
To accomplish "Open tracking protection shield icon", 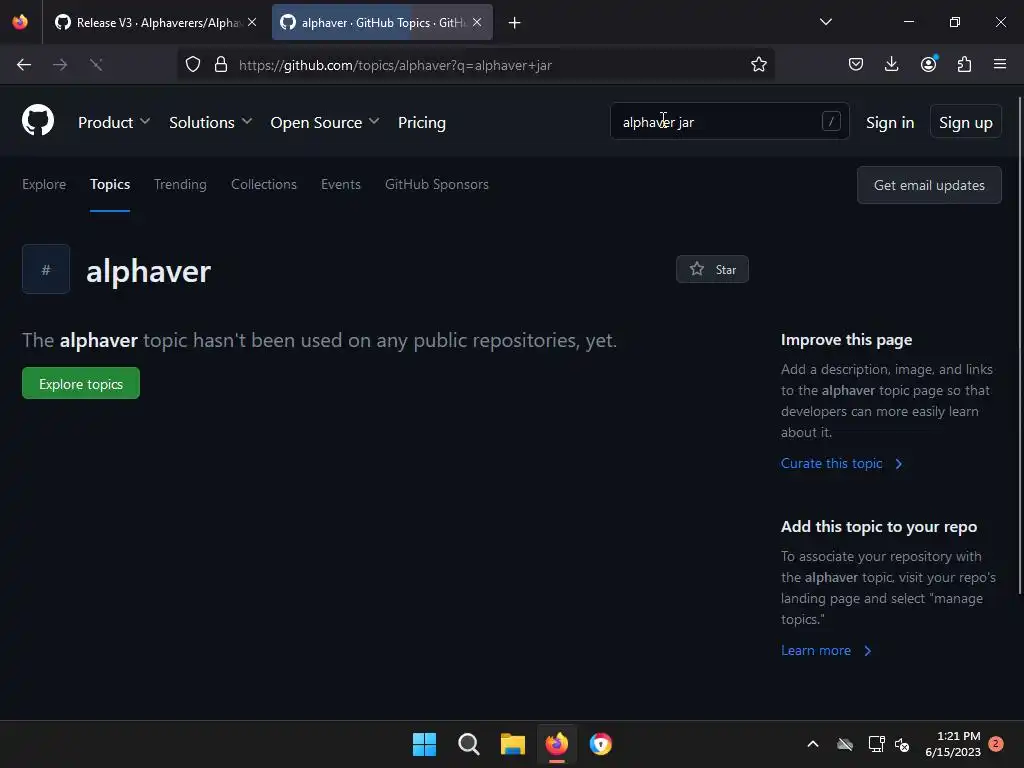I will pyautogui.click(x=193, y=65).
